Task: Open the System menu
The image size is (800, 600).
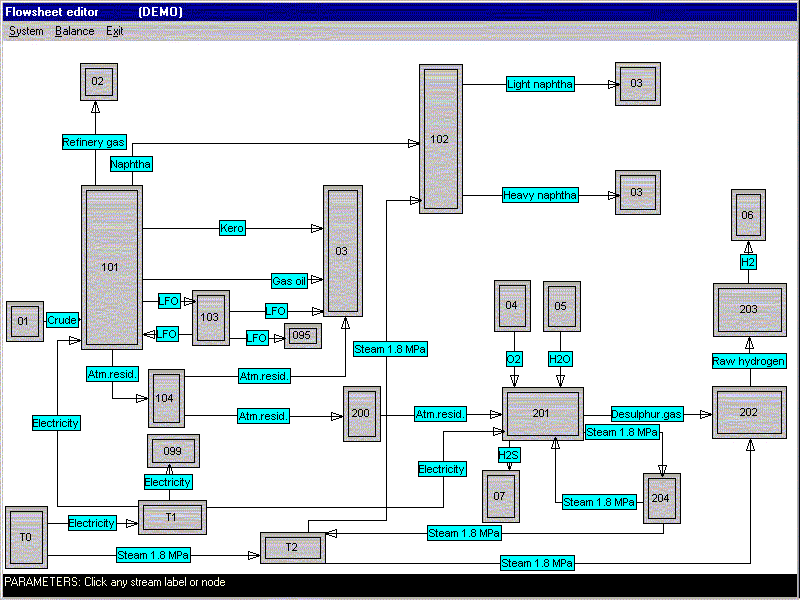Action: (x=26, y=31)
